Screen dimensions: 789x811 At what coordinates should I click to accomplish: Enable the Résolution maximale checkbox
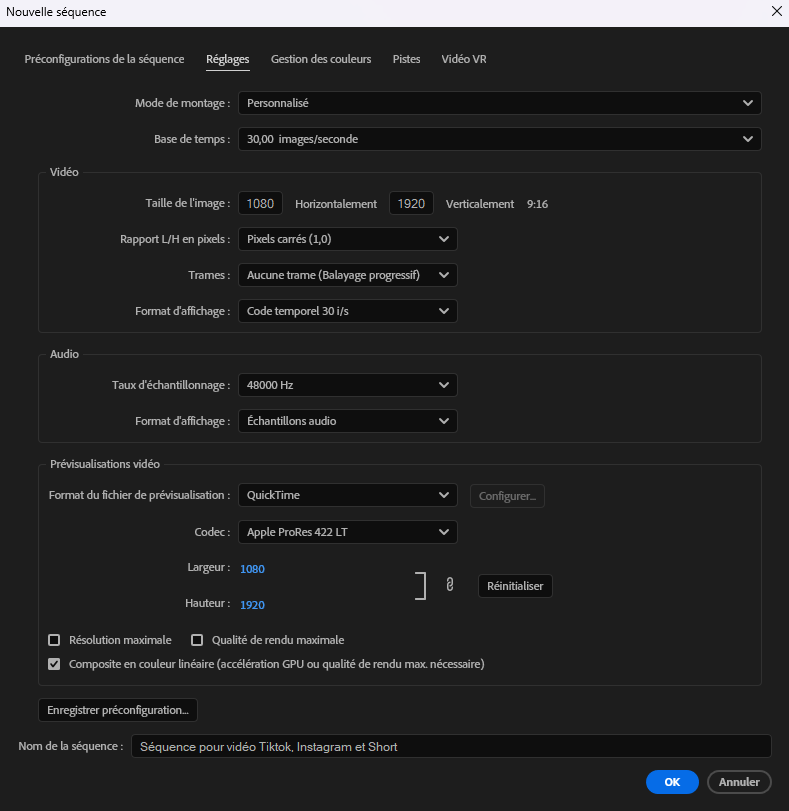tap(54, 640)
